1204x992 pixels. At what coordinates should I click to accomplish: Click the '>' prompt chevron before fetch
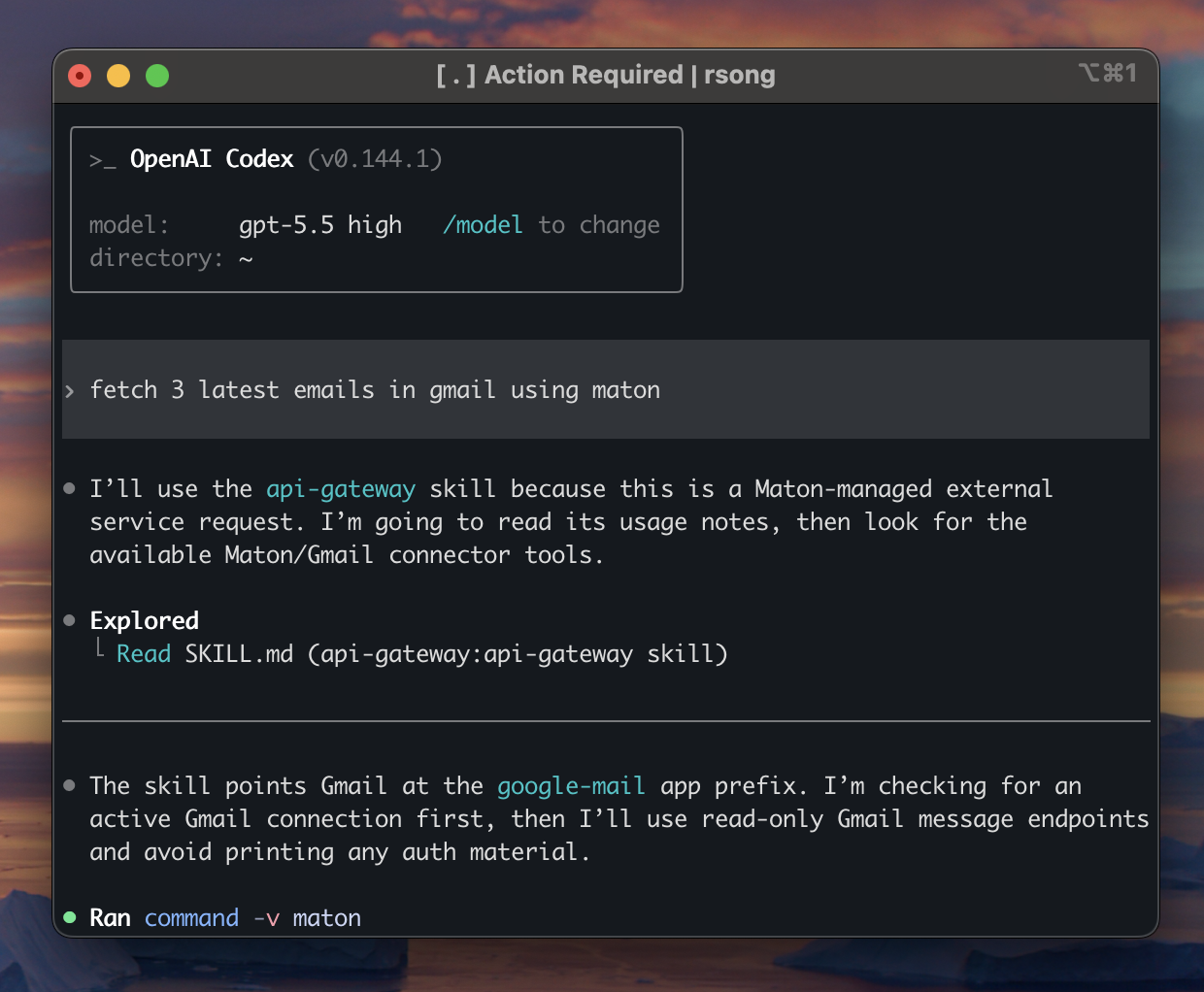[x=70, y=391]
